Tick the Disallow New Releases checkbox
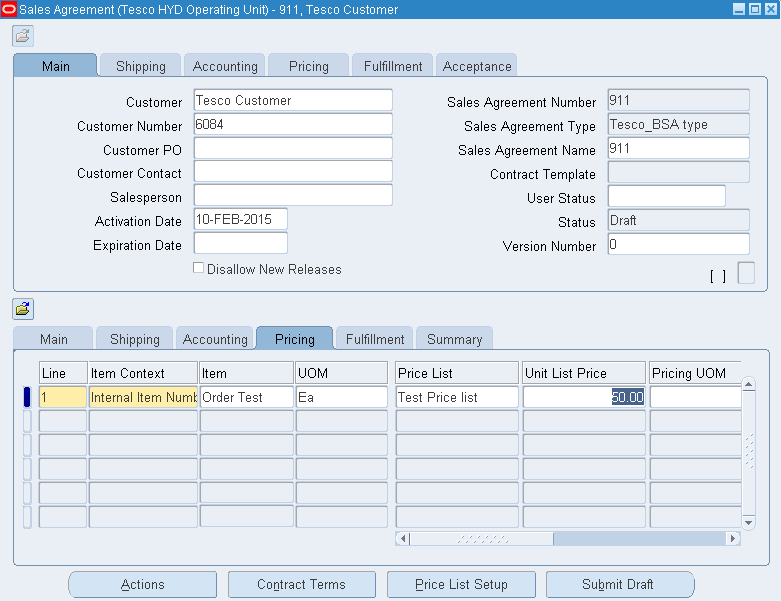Screen dimensions: 781x601 [x=198, y=268]
